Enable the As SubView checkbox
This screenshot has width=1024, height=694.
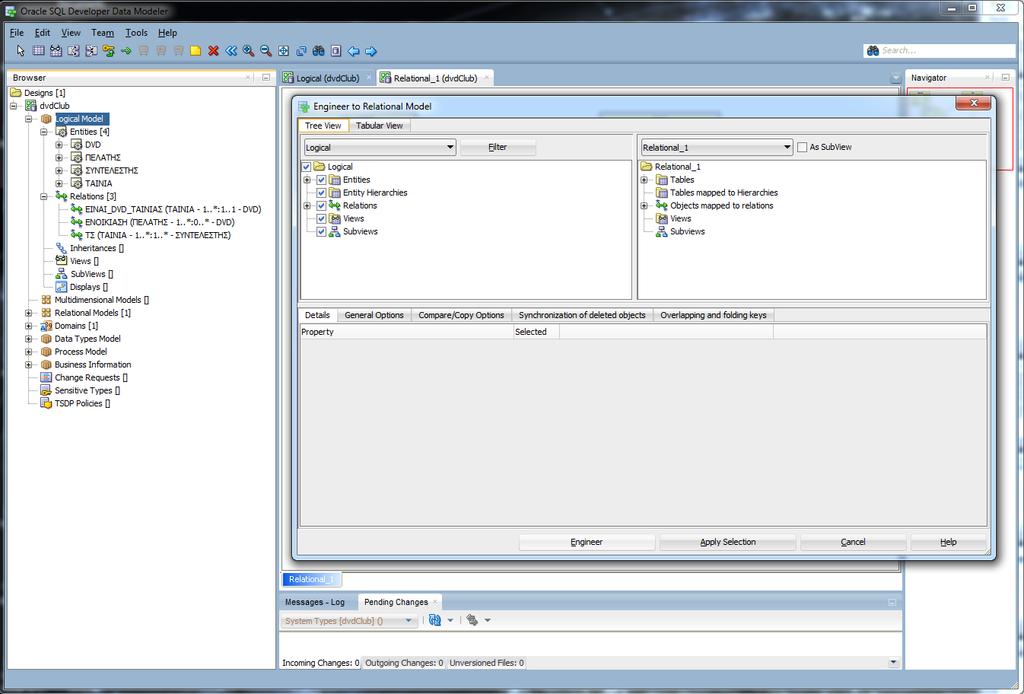click(802, 148)
